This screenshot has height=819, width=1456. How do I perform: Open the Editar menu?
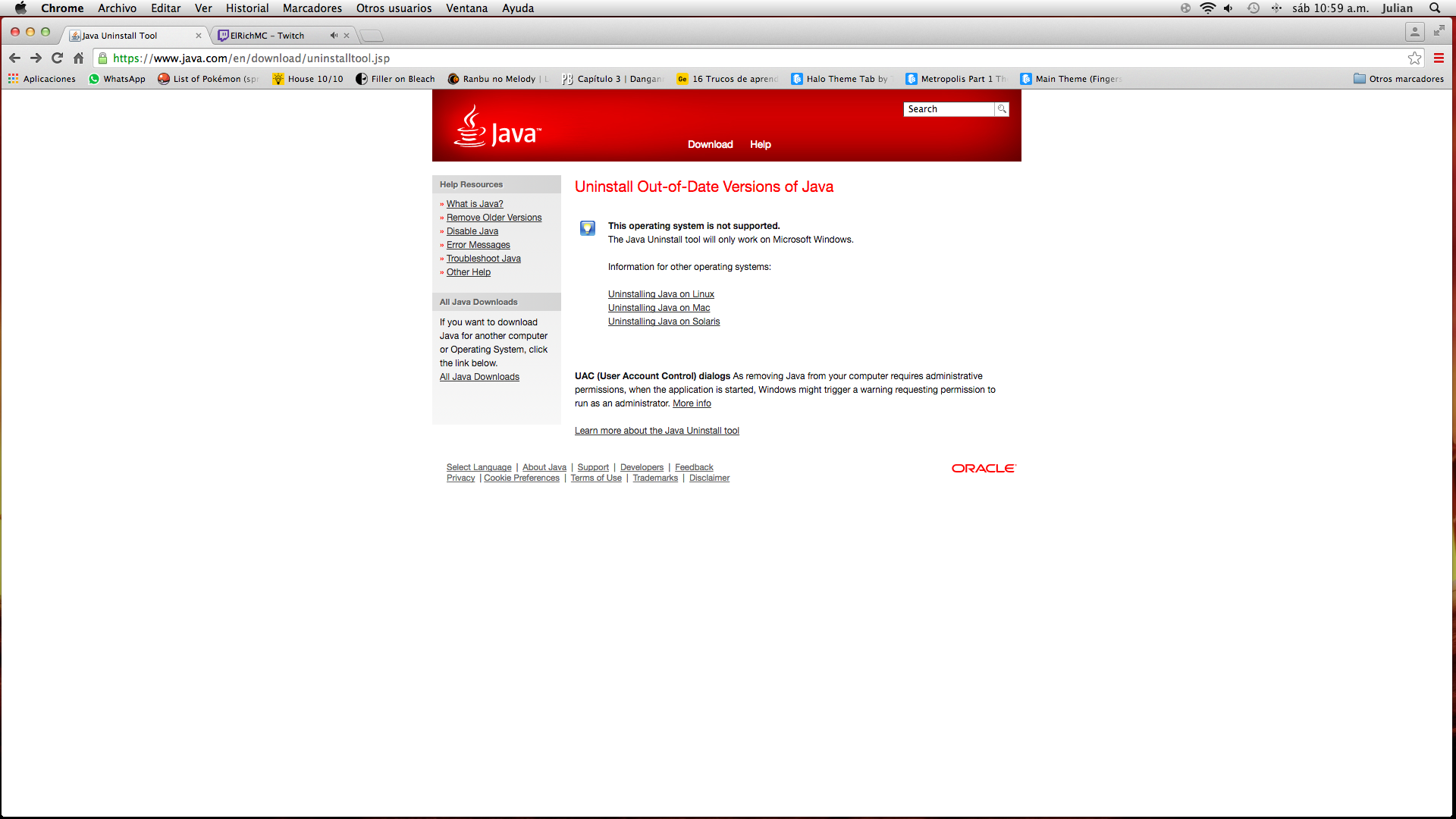165,8
